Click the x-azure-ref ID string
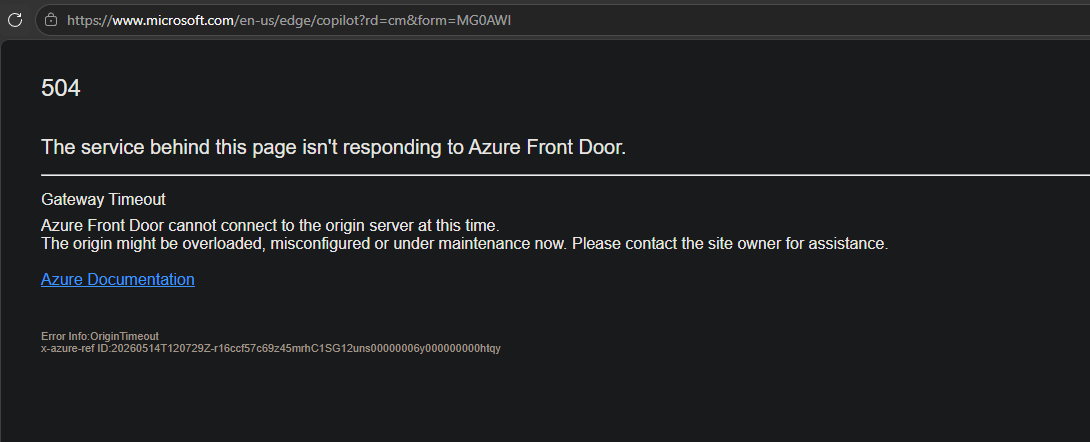The height and width of the screenshot is (442, 1090). coord(270,348)
